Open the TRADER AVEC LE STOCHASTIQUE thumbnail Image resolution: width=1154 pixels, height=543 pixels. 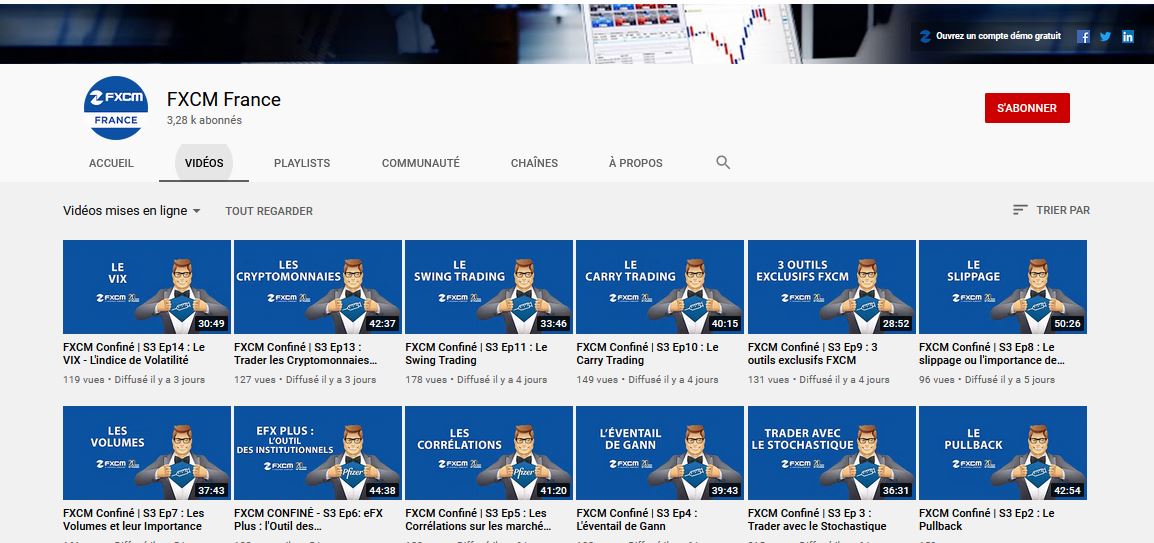point(832,453)
